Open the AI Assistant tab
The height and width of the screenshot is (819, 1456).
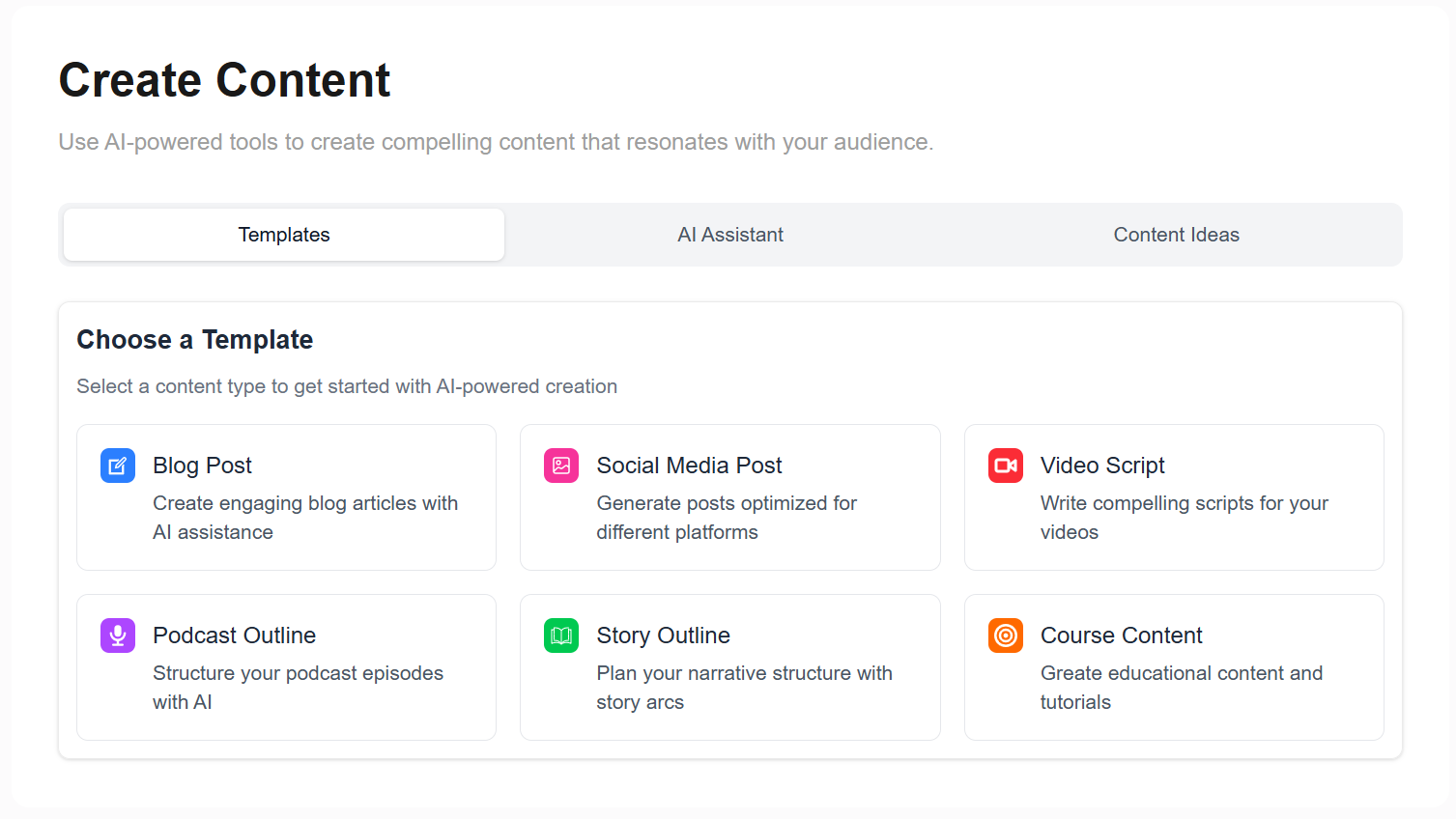pos(730,235)
